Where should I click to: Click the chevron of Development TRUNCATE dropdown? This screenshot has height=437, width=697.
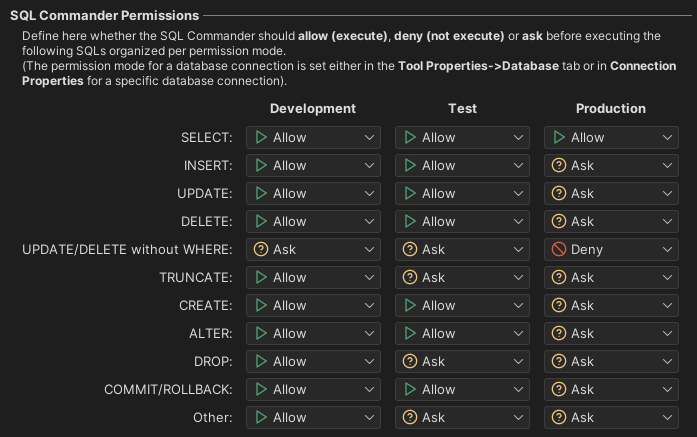point(369,277)
